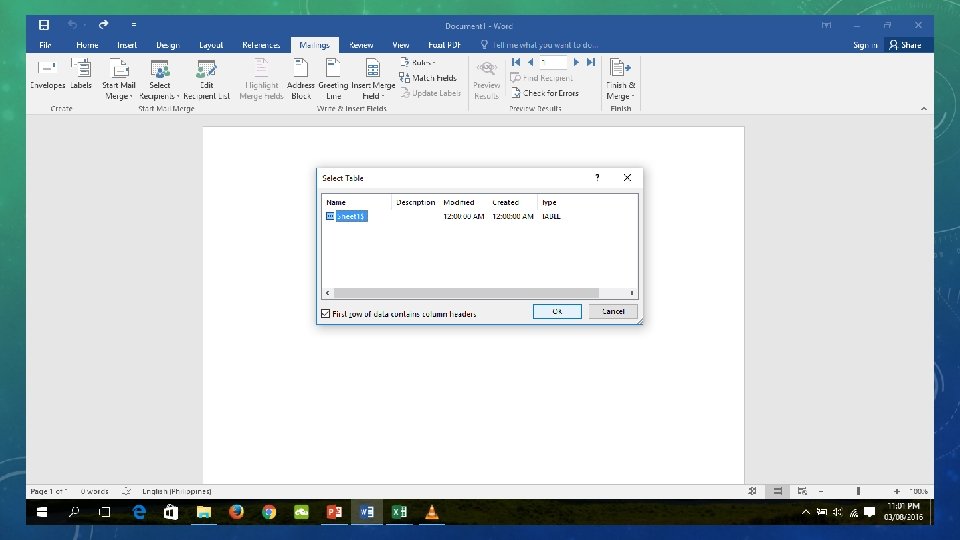The image size is (960, 540).
Task: Open the Insert Merge Field dropdown
Action: tap(373, 78)
